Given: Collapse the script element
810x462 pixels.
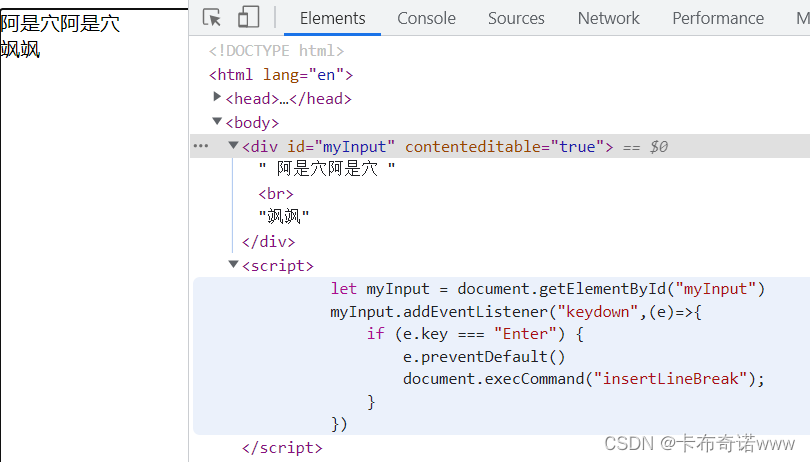Looking at the screenshot, I should click(x=233, y=264).
